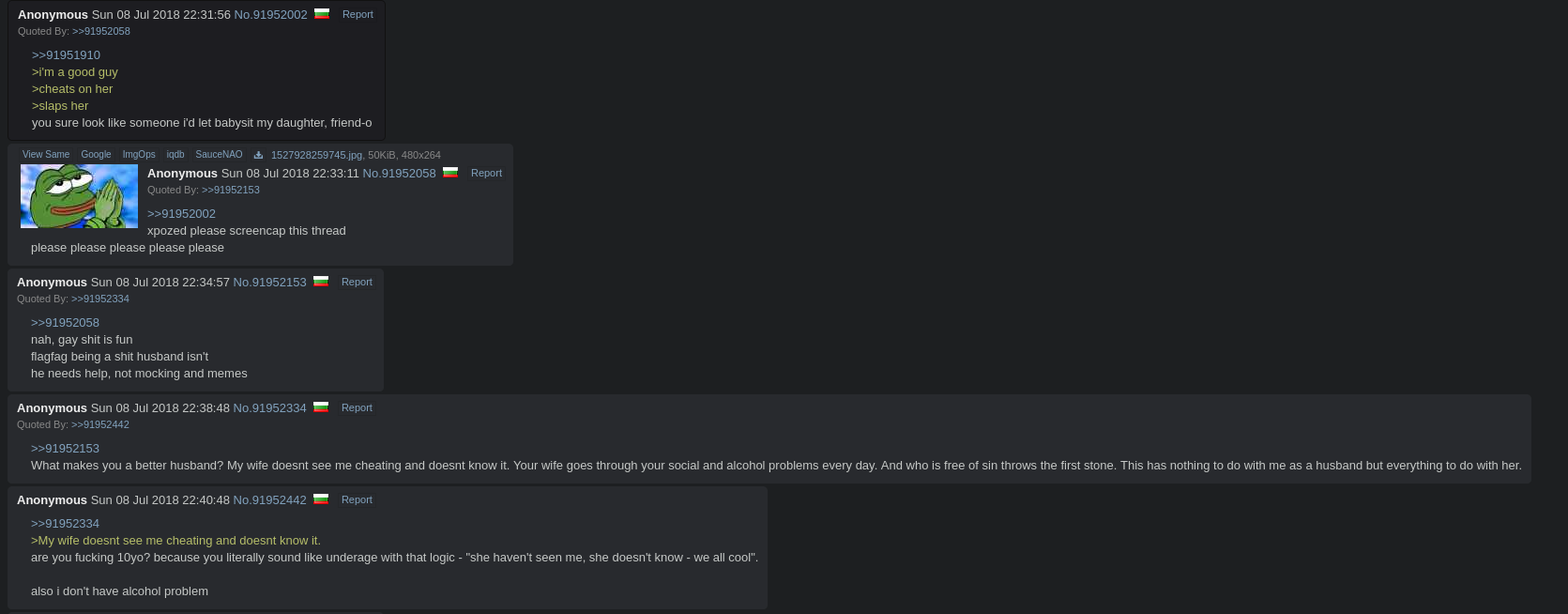Click the flag icon on post No.91952153

(321, 282)
